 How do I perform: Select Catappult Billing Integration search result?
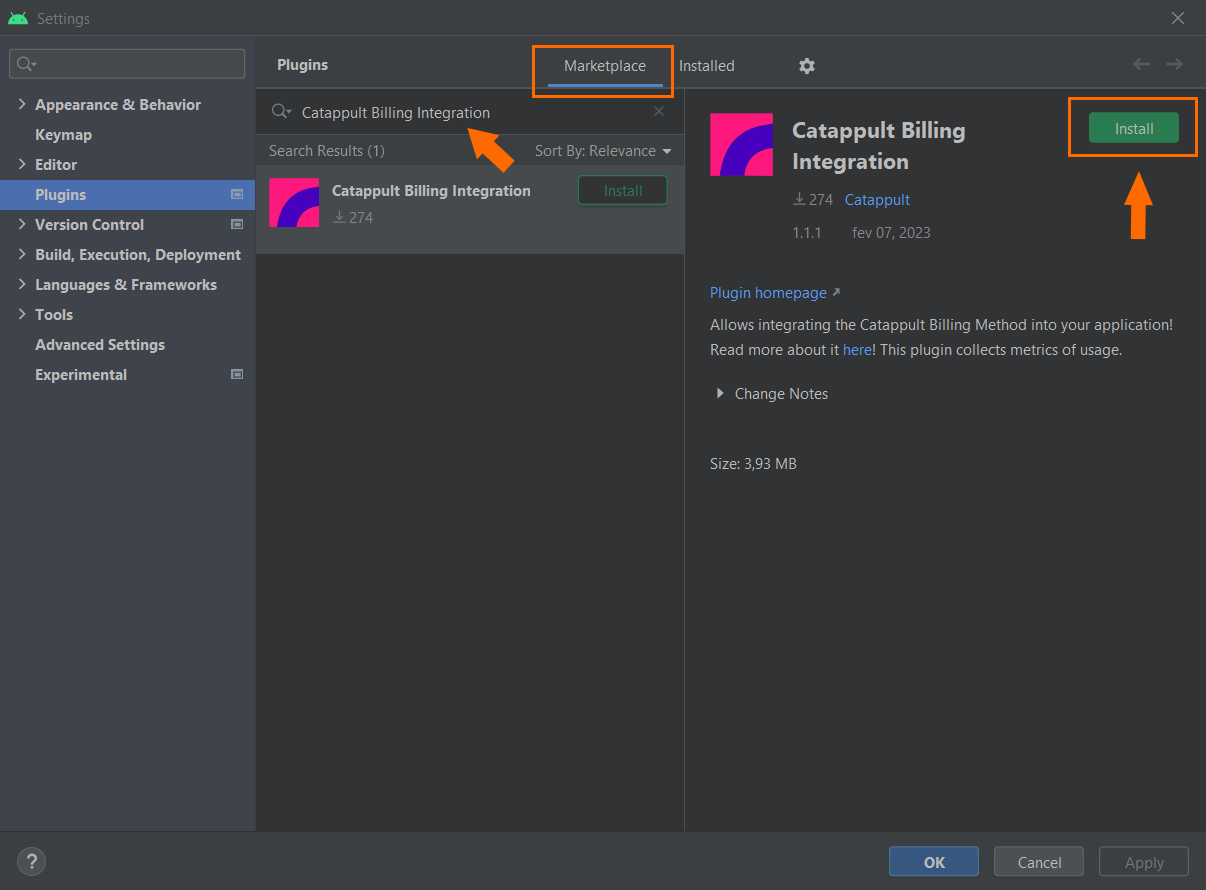[470, 209]
